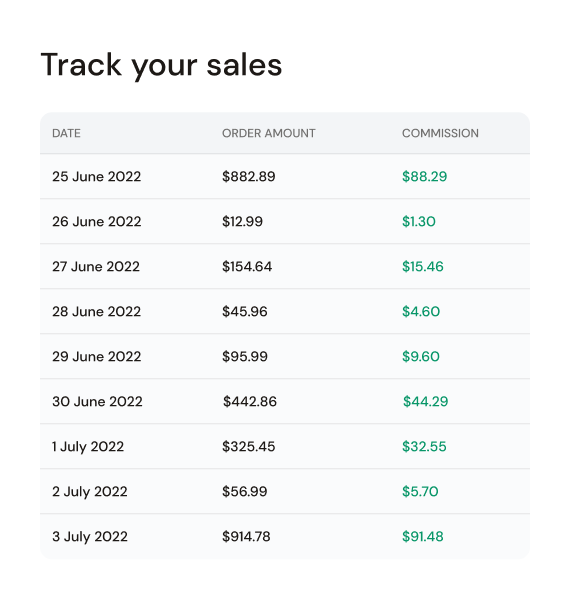Viewport: 570px width, 600px height.
Task: Select the 28 June 2022 row date
Action: point(96,311)
